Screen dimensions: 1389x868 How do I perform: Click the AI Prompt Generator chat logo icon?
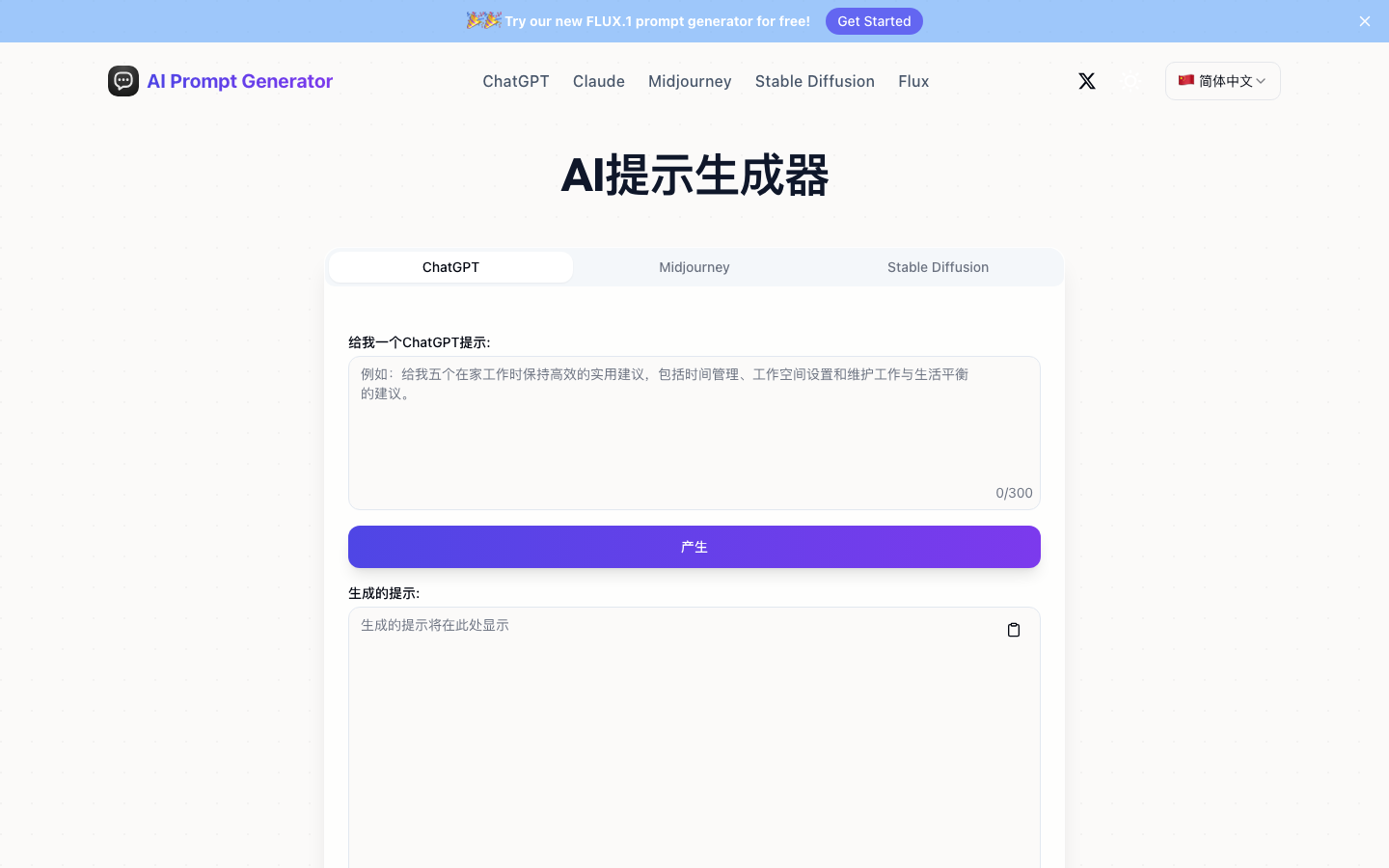point(123,81)
